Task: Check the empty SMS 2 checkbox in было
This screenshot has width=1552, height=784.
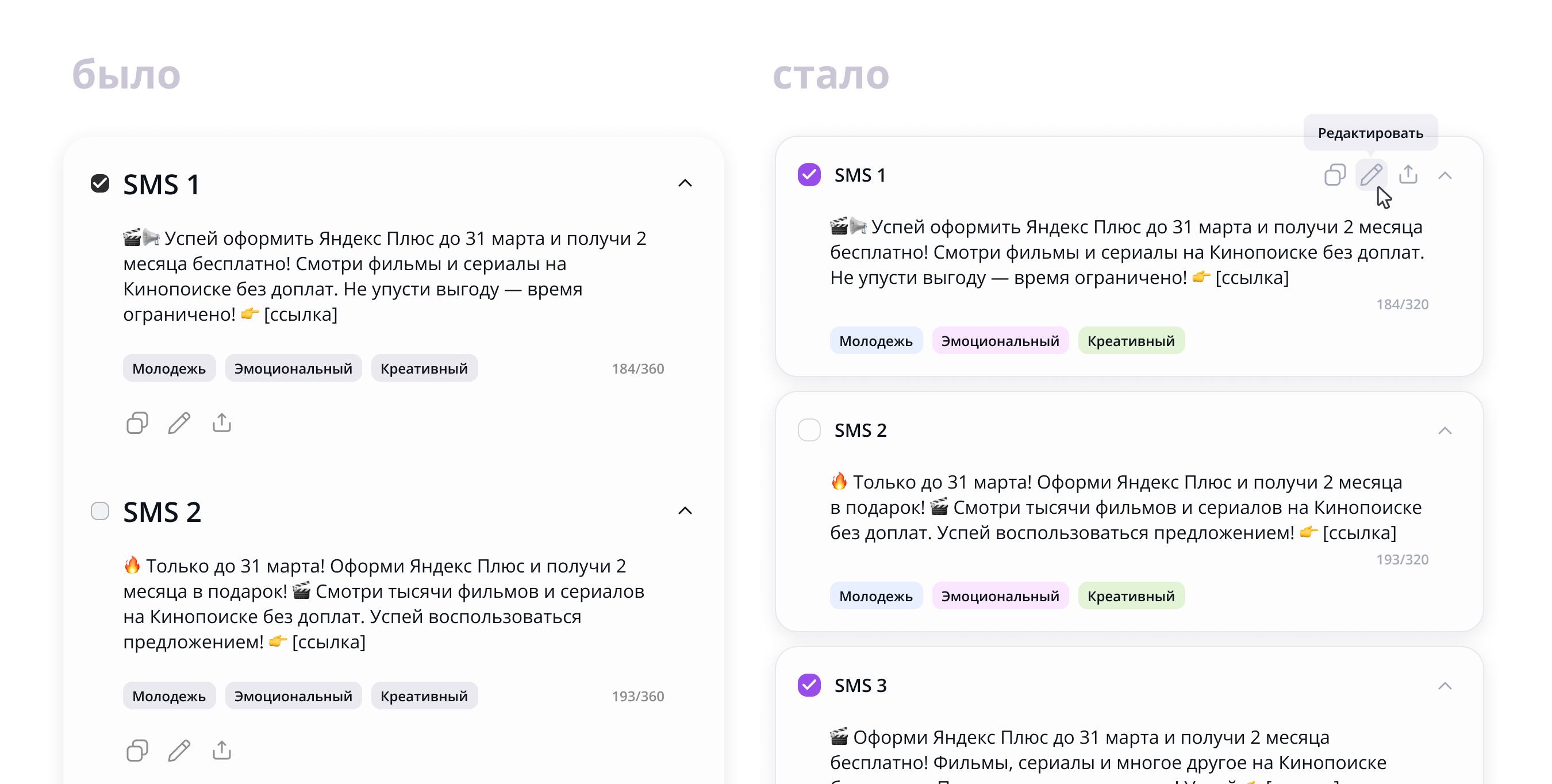Action: pos(100,511)
